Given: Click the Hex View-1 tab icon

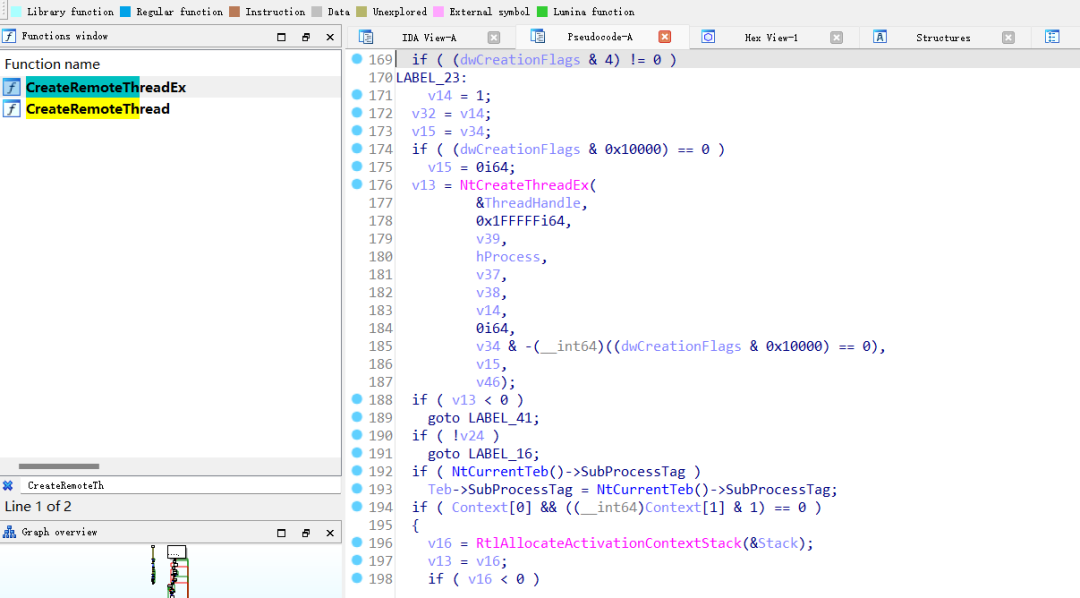Looking at the screenshot, I should pyautogui.click(x=707, y=37).
